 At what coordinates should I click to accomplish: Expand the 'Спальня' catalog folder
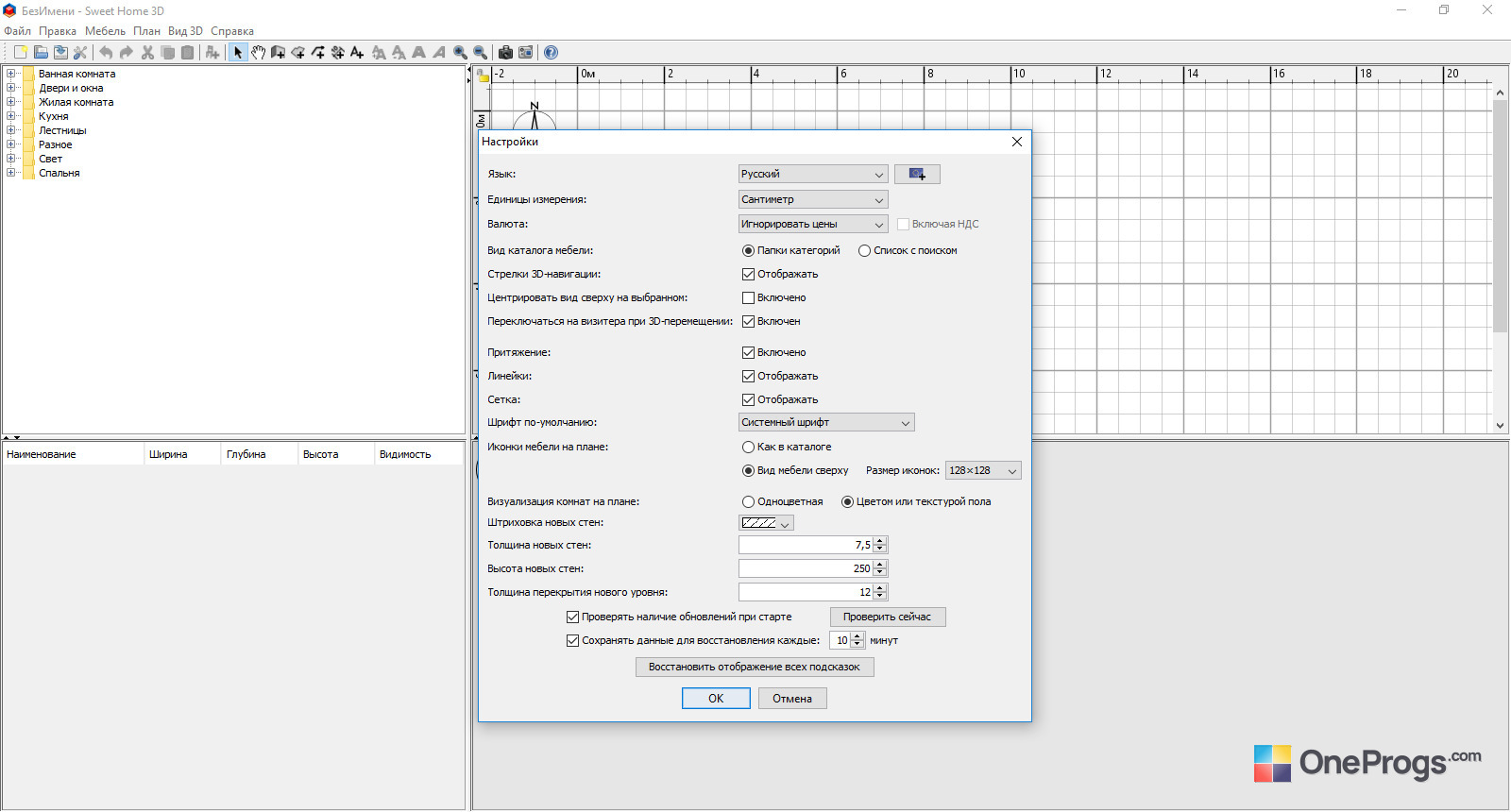(11, 173)
